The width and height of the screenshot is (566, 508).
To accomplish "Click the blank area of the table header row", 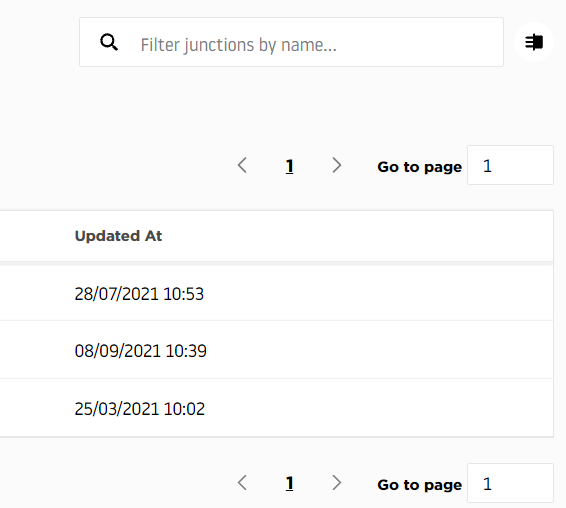I will pos(357,236).
